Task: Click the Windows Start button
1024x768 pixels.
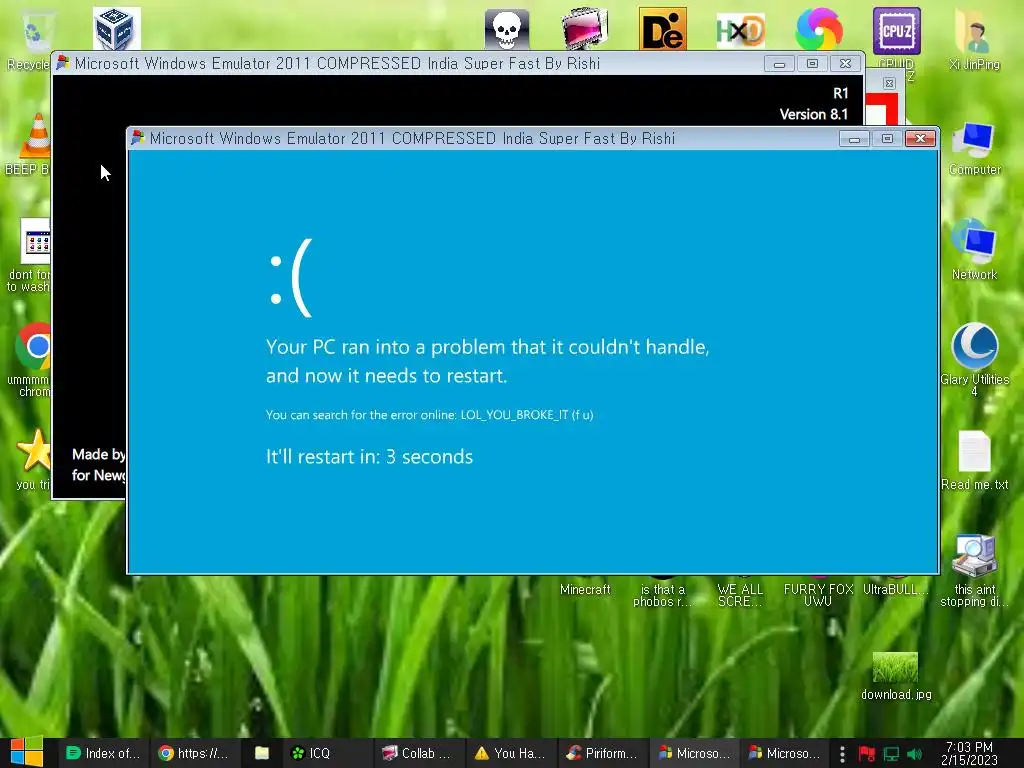Action: pos(27,753)
